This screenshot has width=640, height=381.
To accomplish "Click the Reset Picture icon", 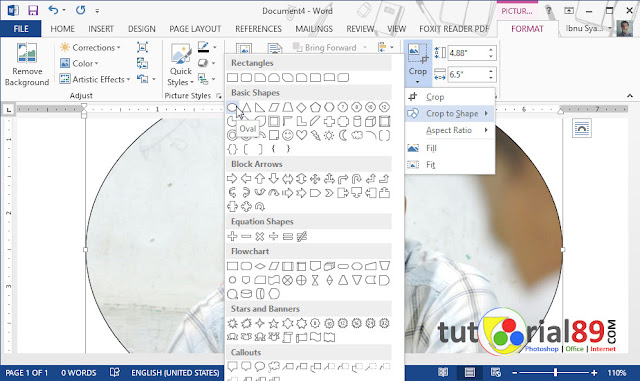I will click(x=142, y=79).
